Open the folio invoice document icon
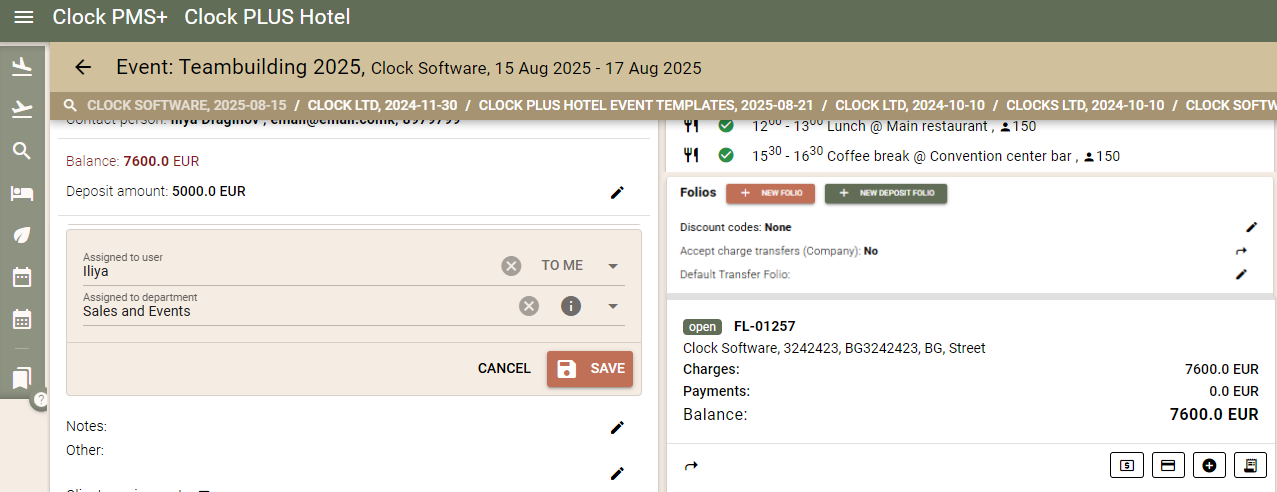Screen dimensions: 1277x492 pyautogui.click(x=1250, y=465)
